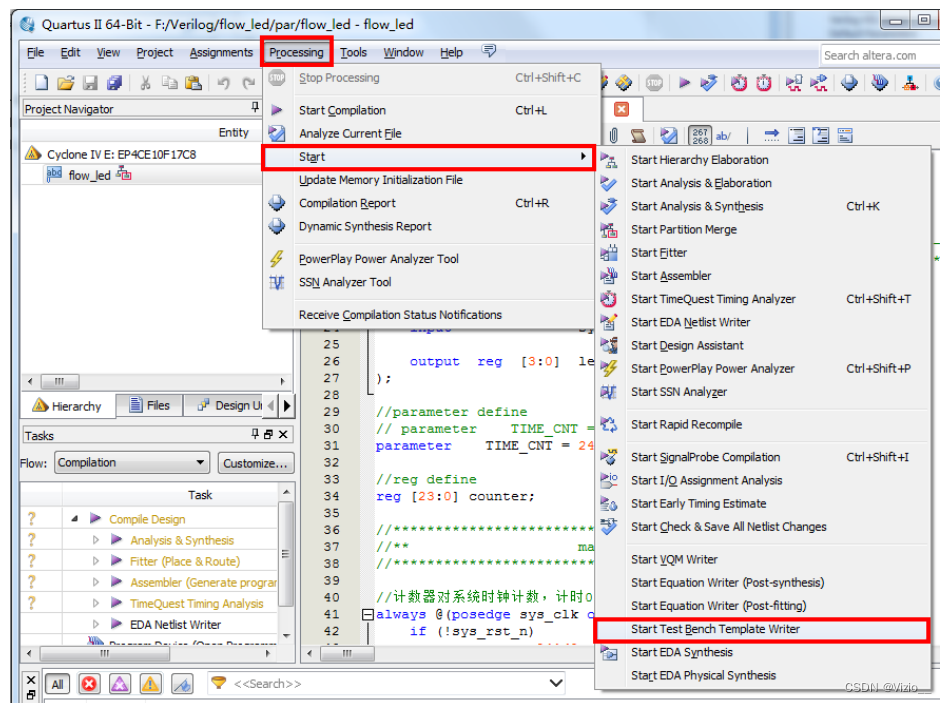This screenshot has height=703, width=947.
Task: Open PowerPlay Power Analyzer Tool
Action: [x=429, y=259]
